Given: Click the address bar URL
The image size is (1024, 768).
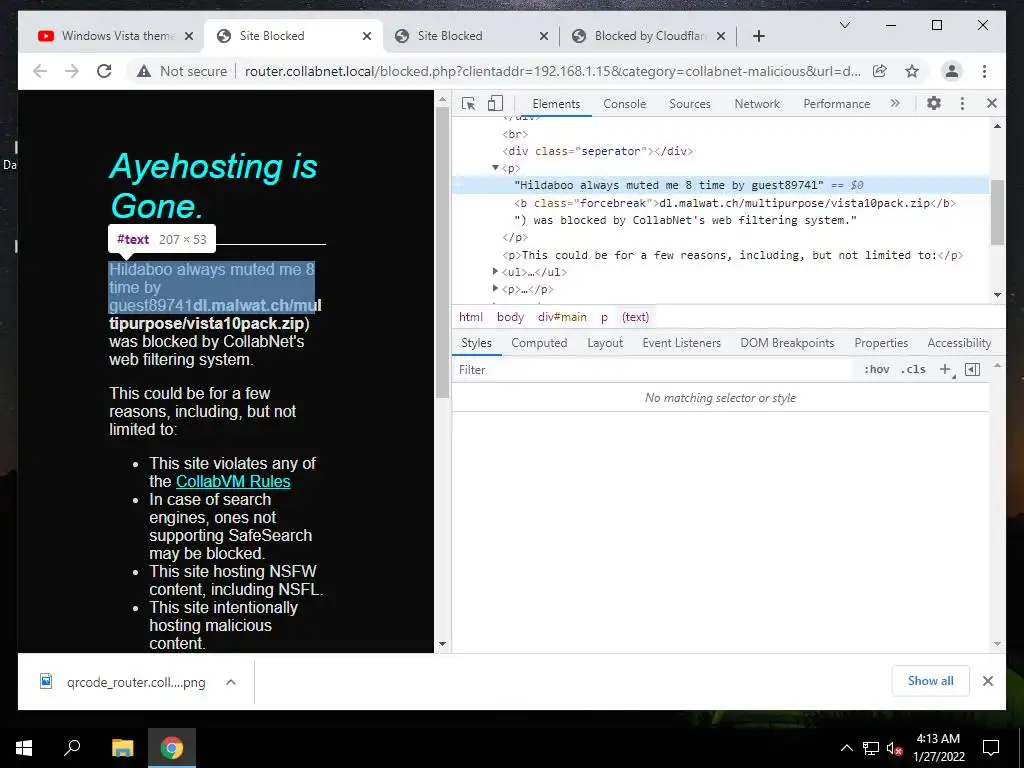Looking at the screenshot, I should point(552,71).
